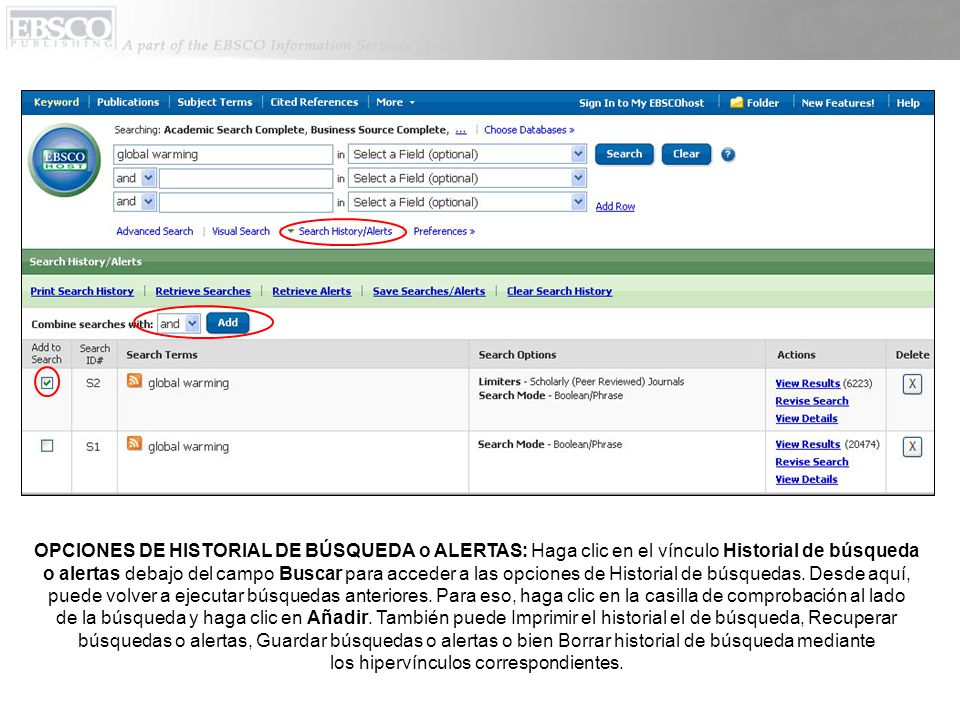Click View Details for S1

coord(806,480)
